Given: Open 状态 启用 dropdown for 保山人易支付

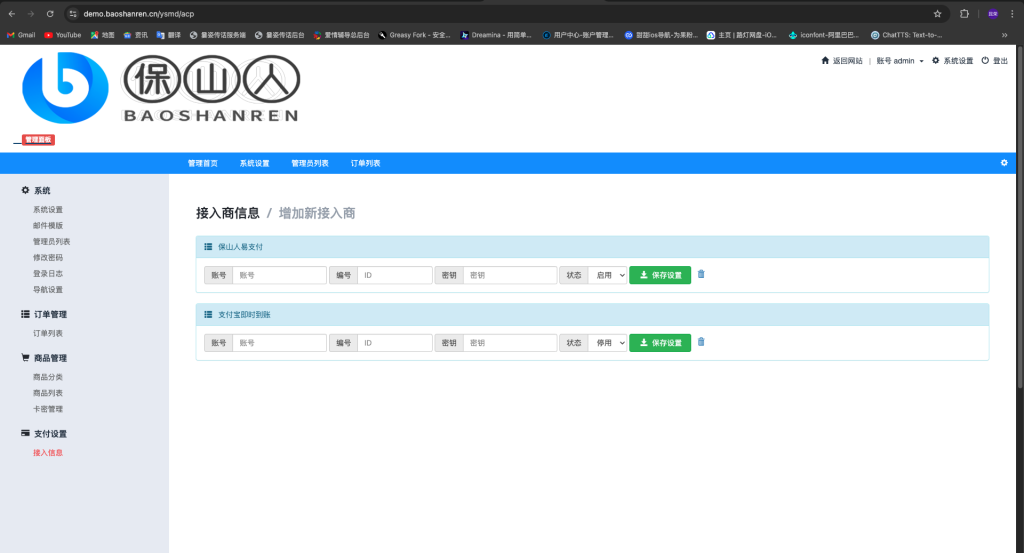Looking at the screenshot, I should (607, 275).
